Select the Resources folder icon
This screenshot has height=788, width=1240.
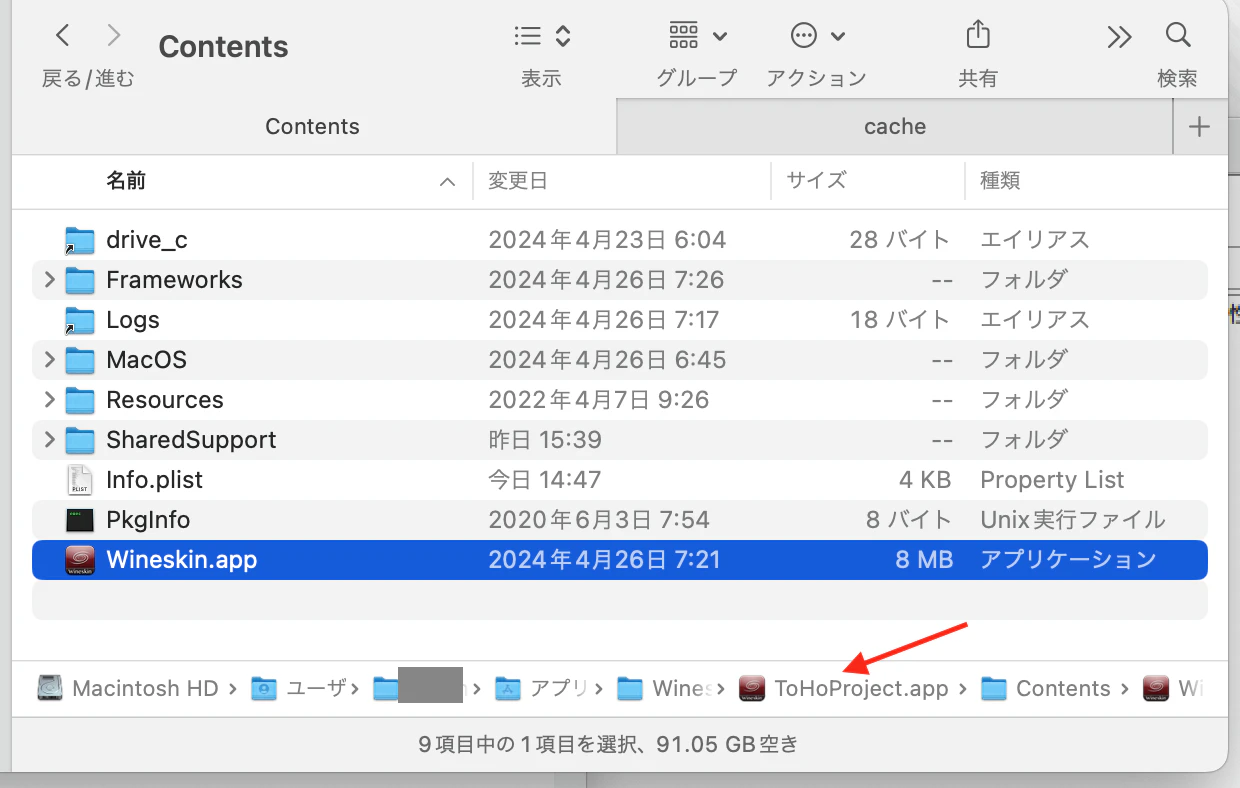click(x=79, y=400)
